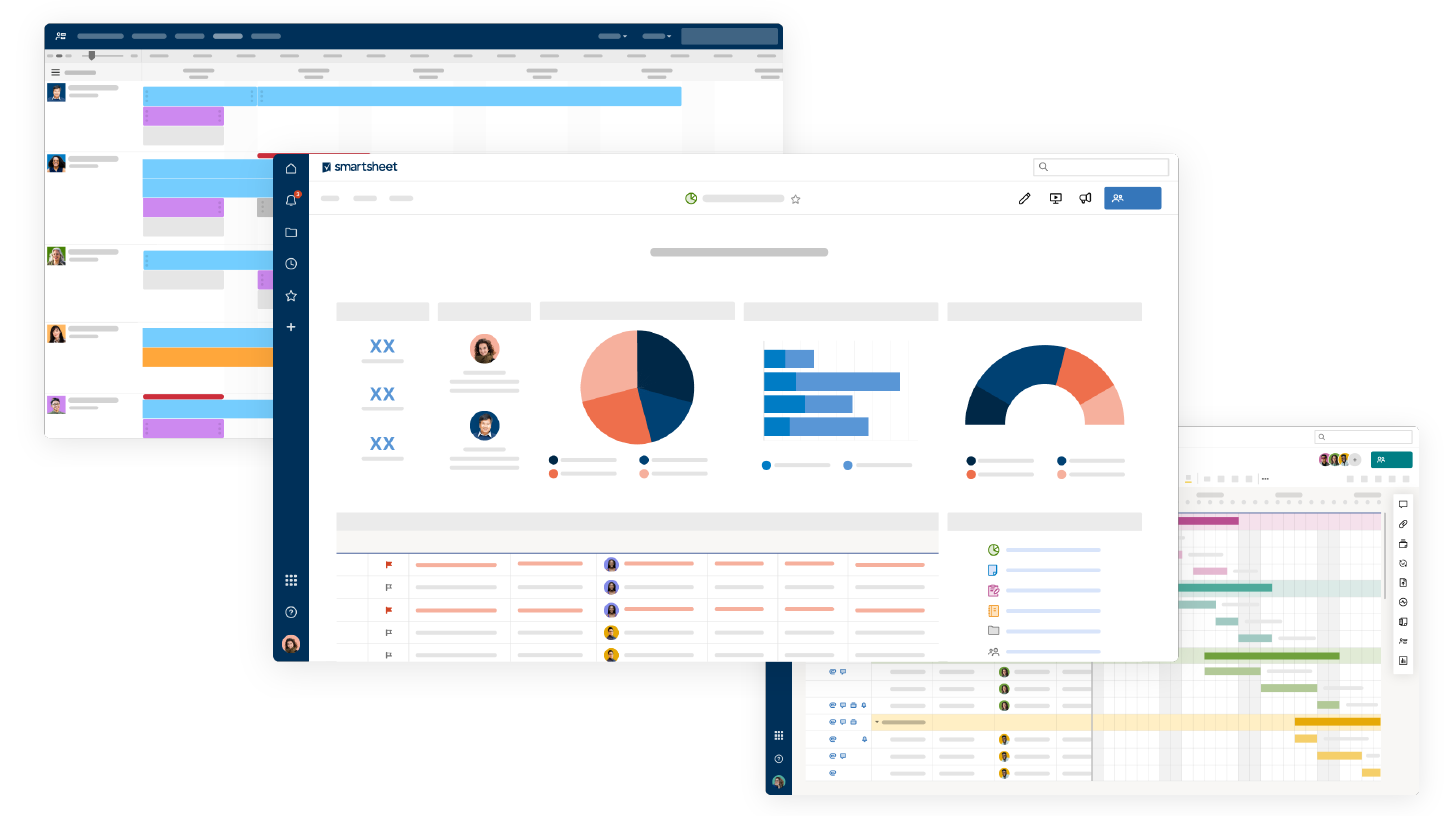
Task: Toggle the grey flag in the second table row
Action: [x=389, y=587]
